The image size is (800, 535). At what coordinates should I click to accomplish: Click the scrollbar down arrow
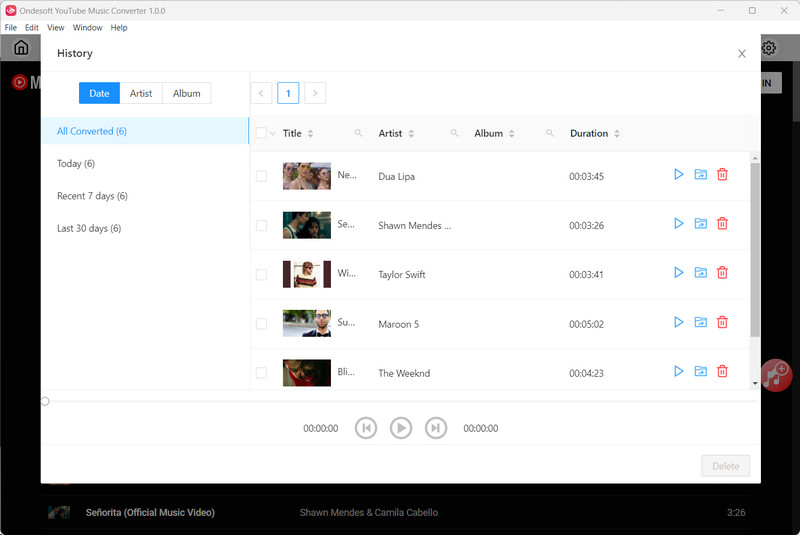[x=755, y=384]
